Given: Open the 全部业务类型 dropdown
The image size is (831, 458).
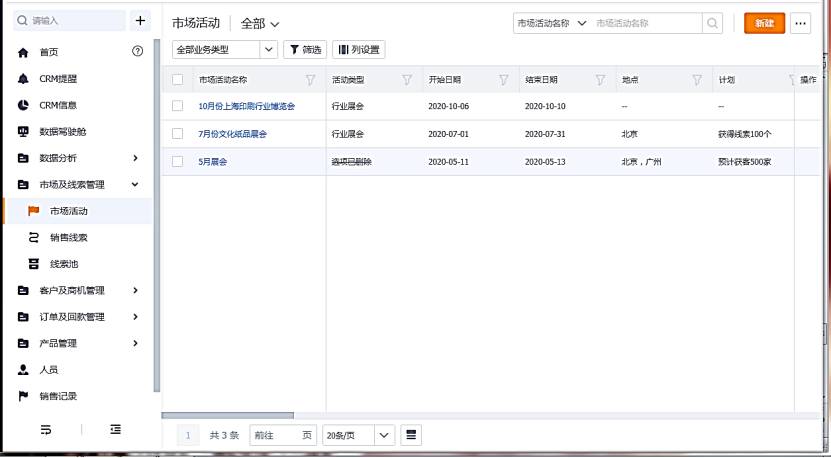Looking at the screenshot, I should 225,49.
